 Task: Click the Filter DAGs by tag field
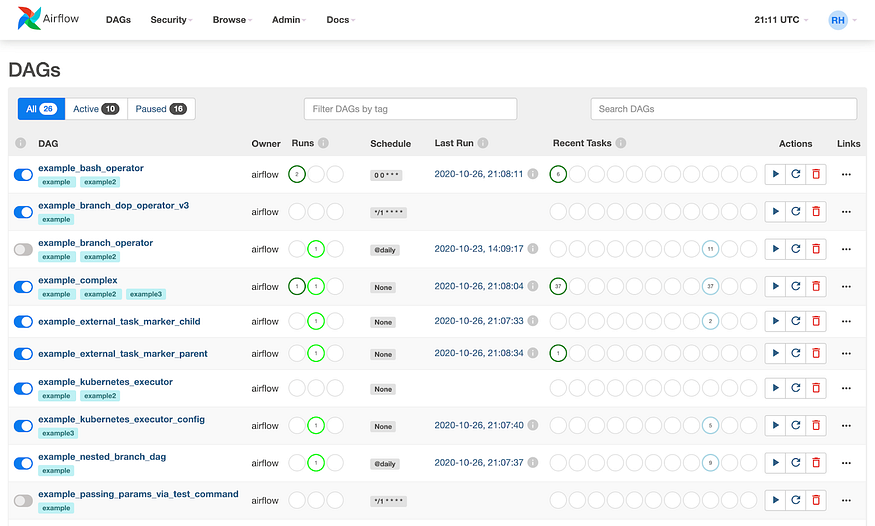click(x=410, y=109)
